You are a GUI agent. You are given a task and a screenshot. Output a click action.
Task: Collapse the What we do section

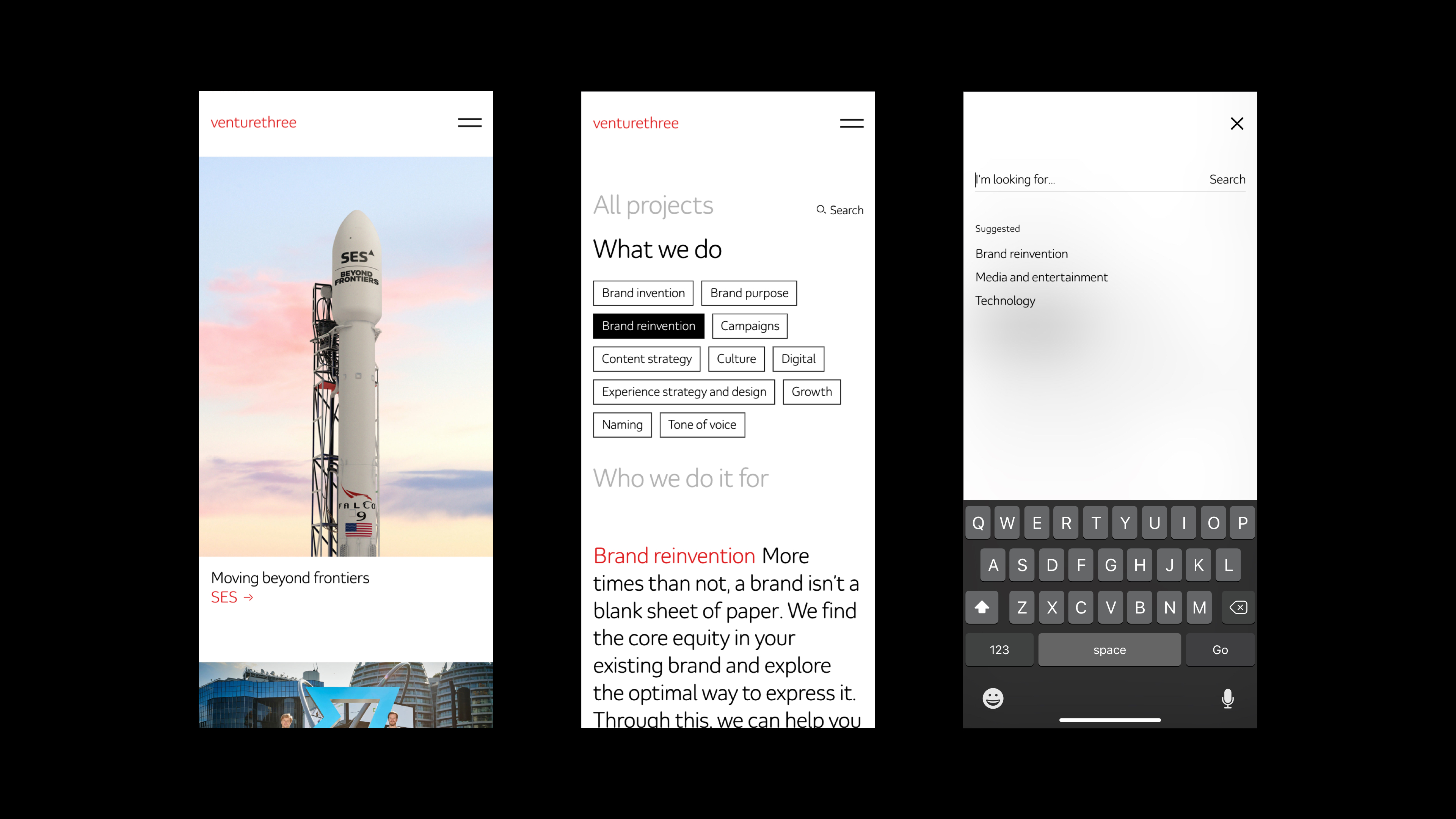click(657, 249)
